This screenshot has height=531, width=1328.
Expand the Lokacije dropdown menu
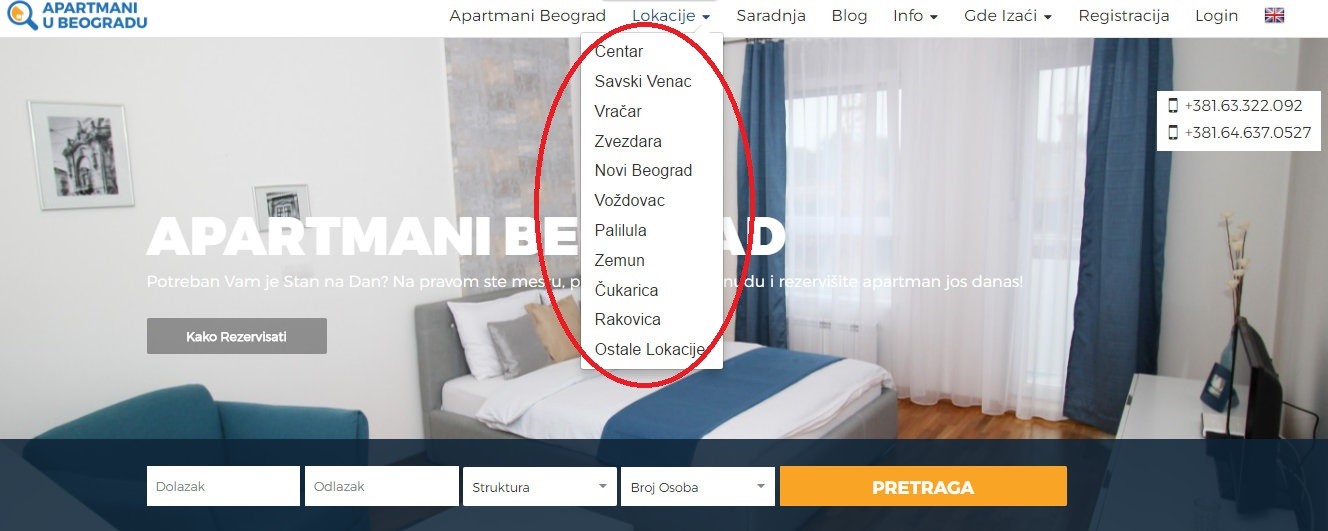click(671, 16)
